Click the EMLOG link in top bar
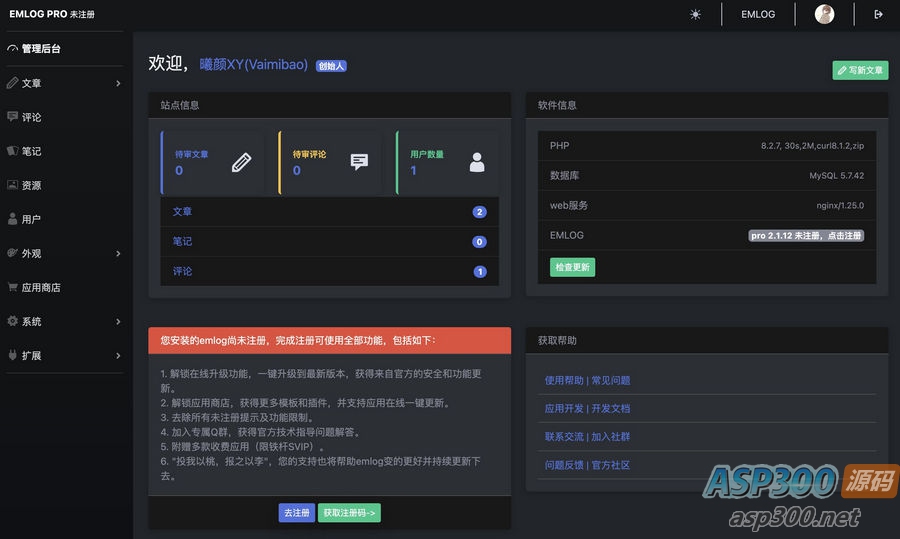 [x=757, y=14]
